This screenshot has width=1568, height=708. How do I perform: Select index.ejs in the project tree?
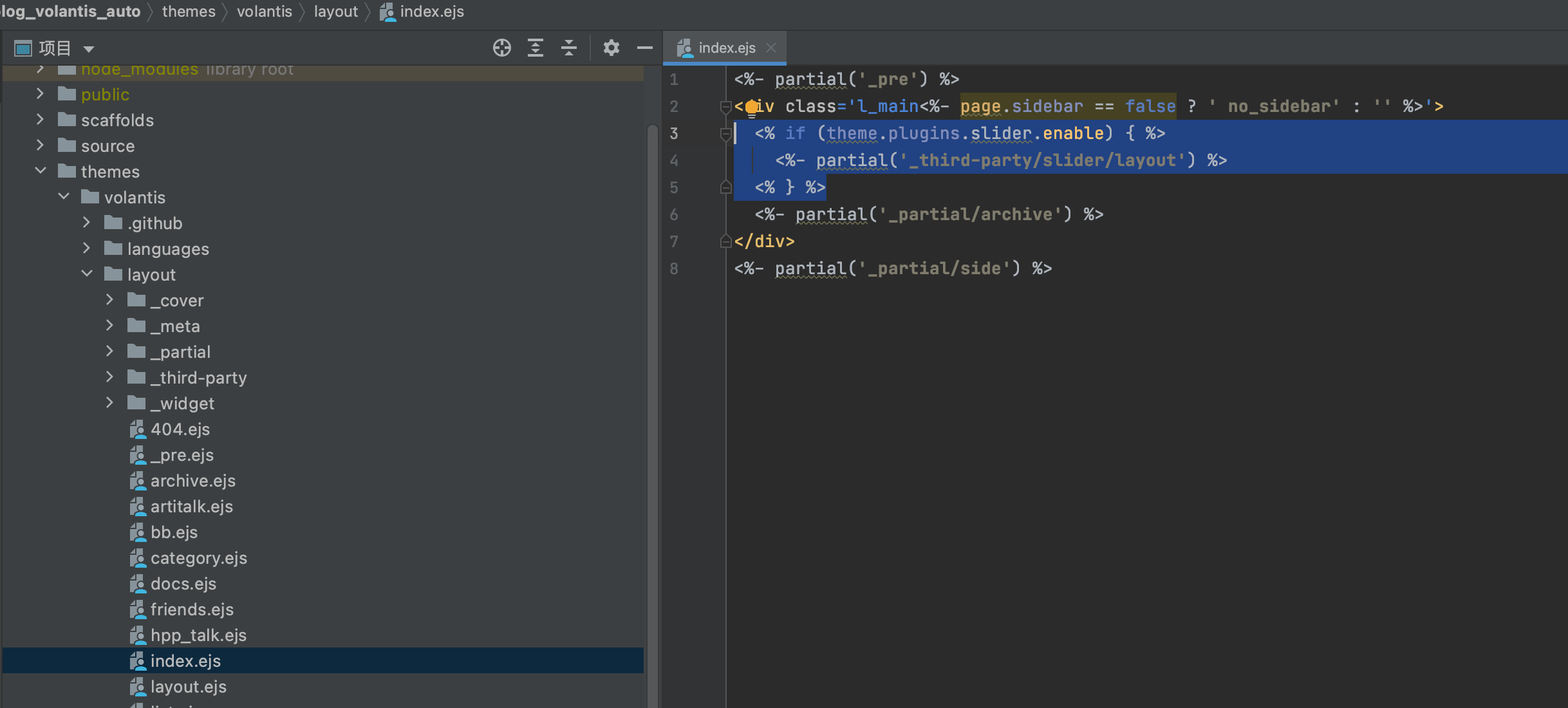coord(323,660)
